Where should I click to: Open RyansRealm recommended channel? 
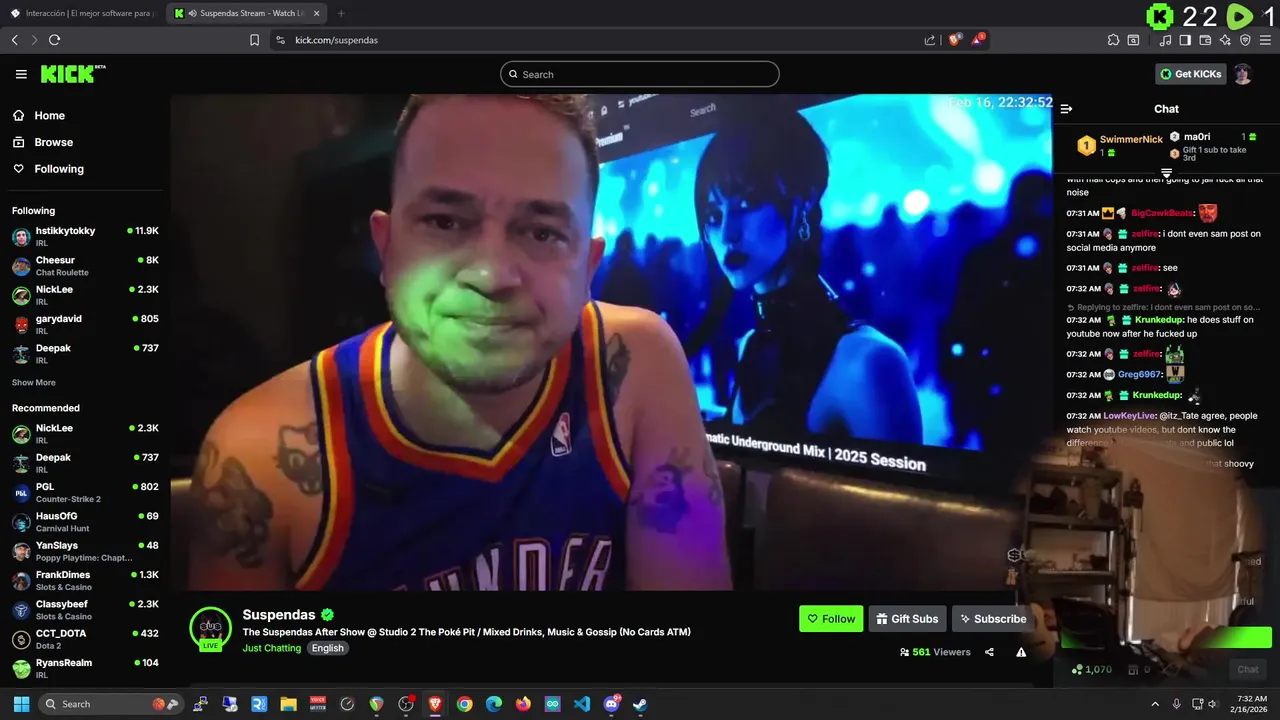point(85,668)
